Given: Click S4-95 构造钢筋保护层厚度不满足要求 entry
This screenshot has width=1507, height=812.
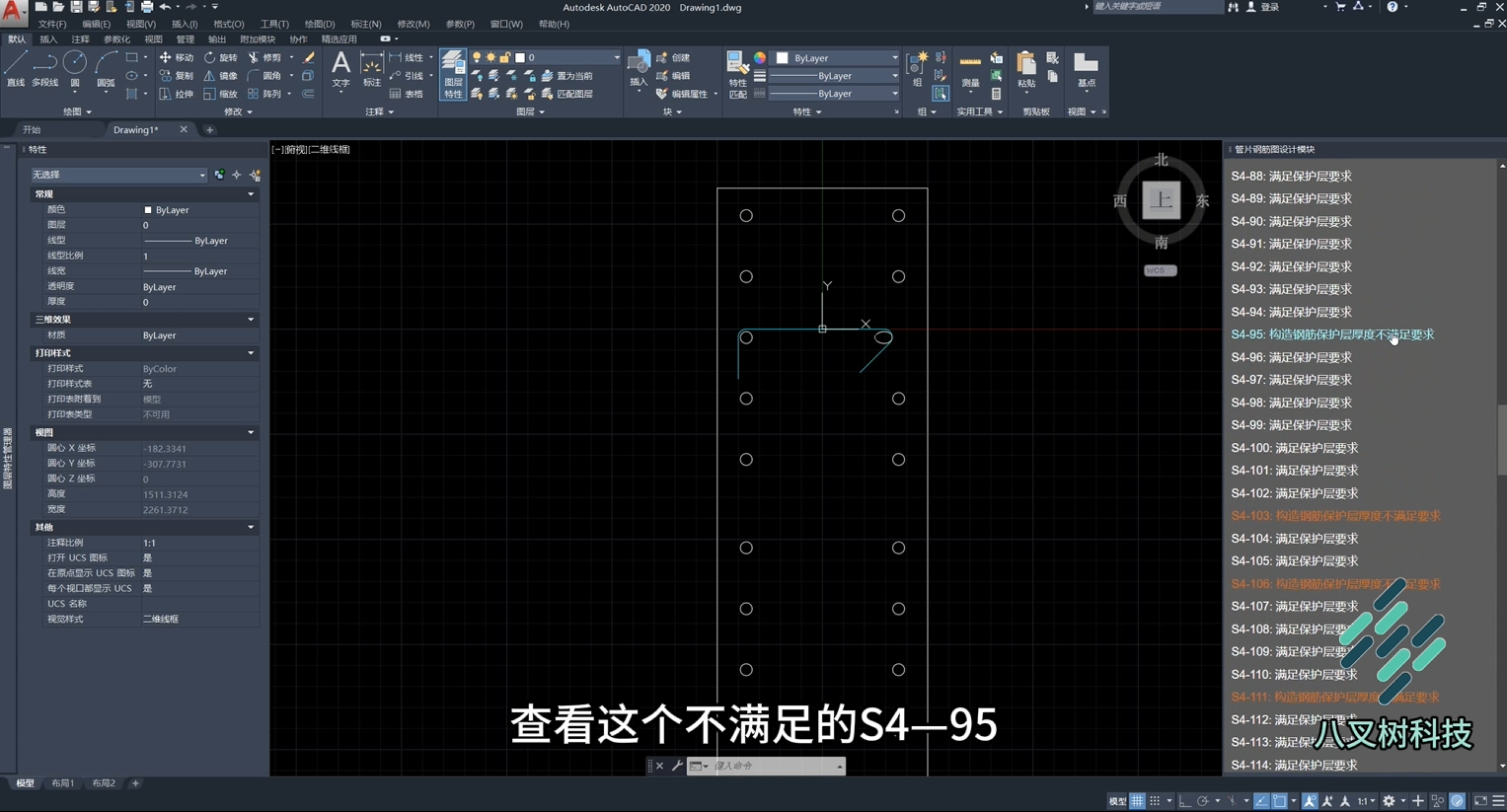Looking at the screenshot, I should pos(1332,334).
